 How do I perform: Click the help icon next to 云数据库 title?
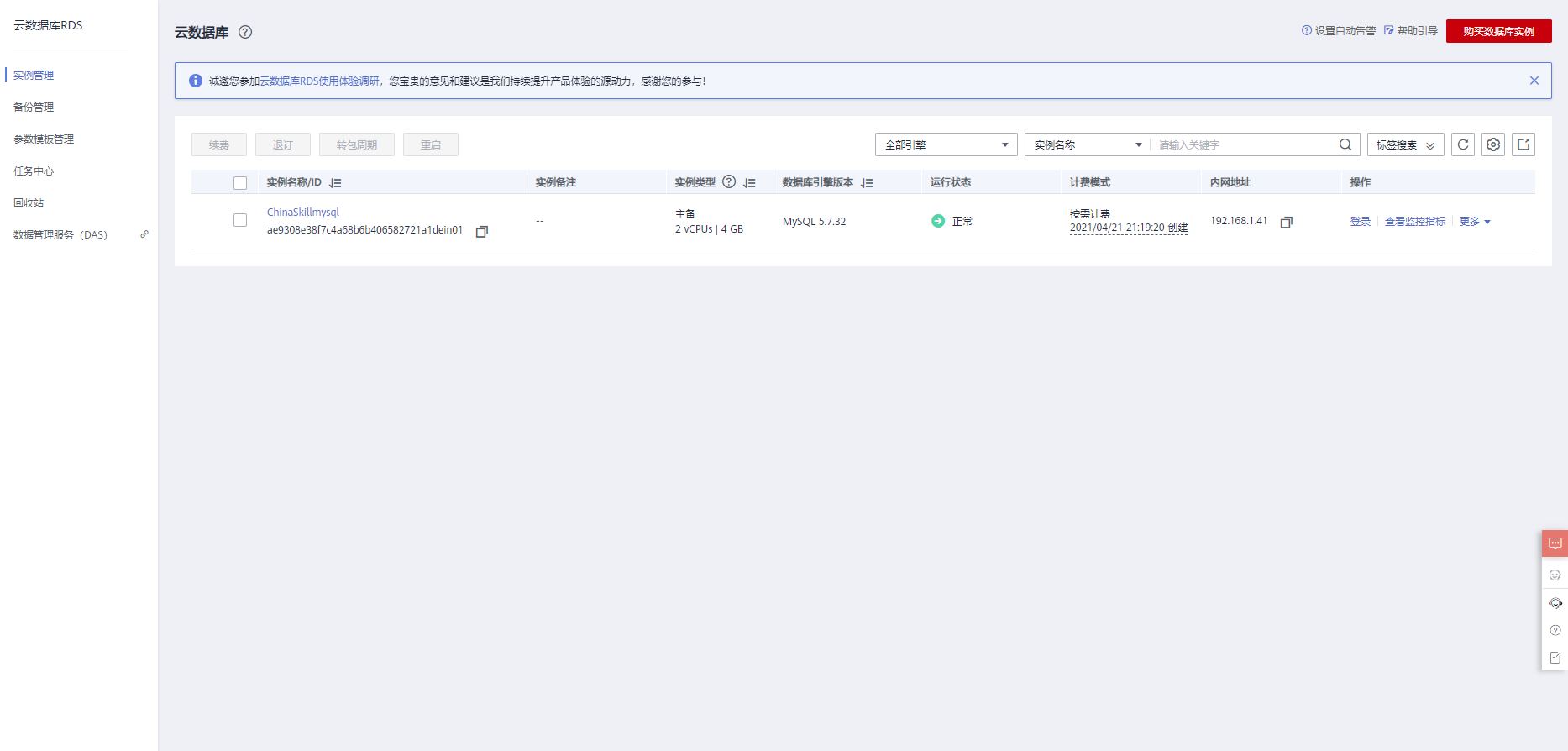click(x=245, y=32)
